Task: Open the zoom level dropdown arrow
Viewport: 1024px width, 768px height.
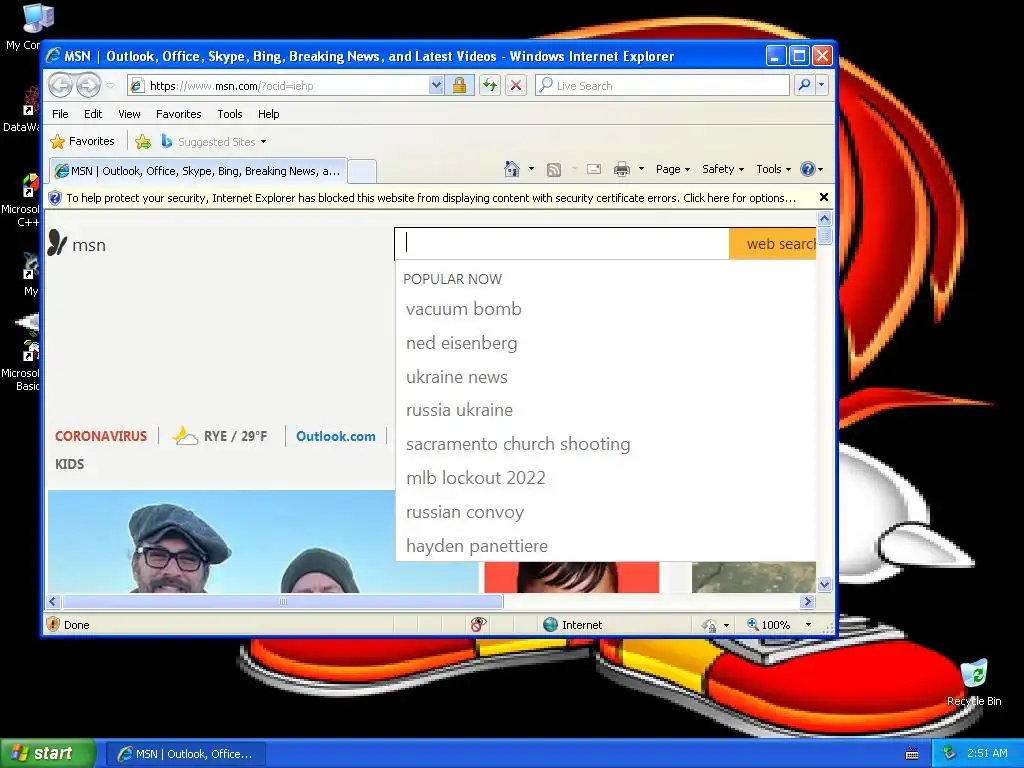Action: pos(808,625)
